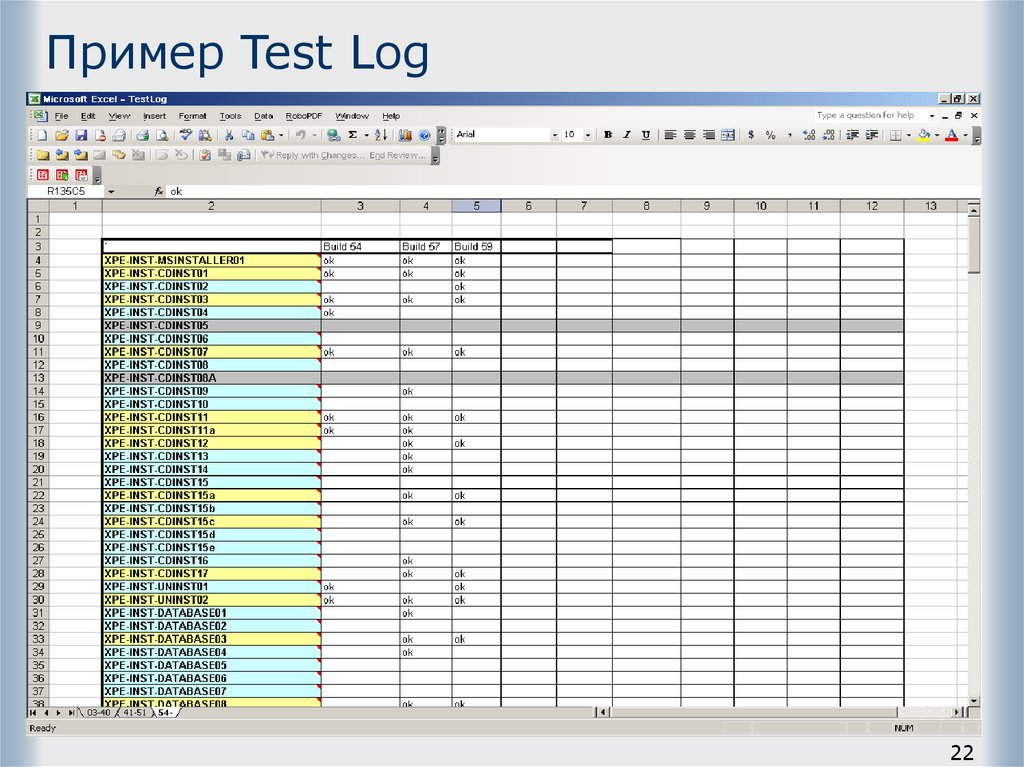This screenshot has width=1024, height=767.
Task: Open the font size dropdown
Action: 588,134
